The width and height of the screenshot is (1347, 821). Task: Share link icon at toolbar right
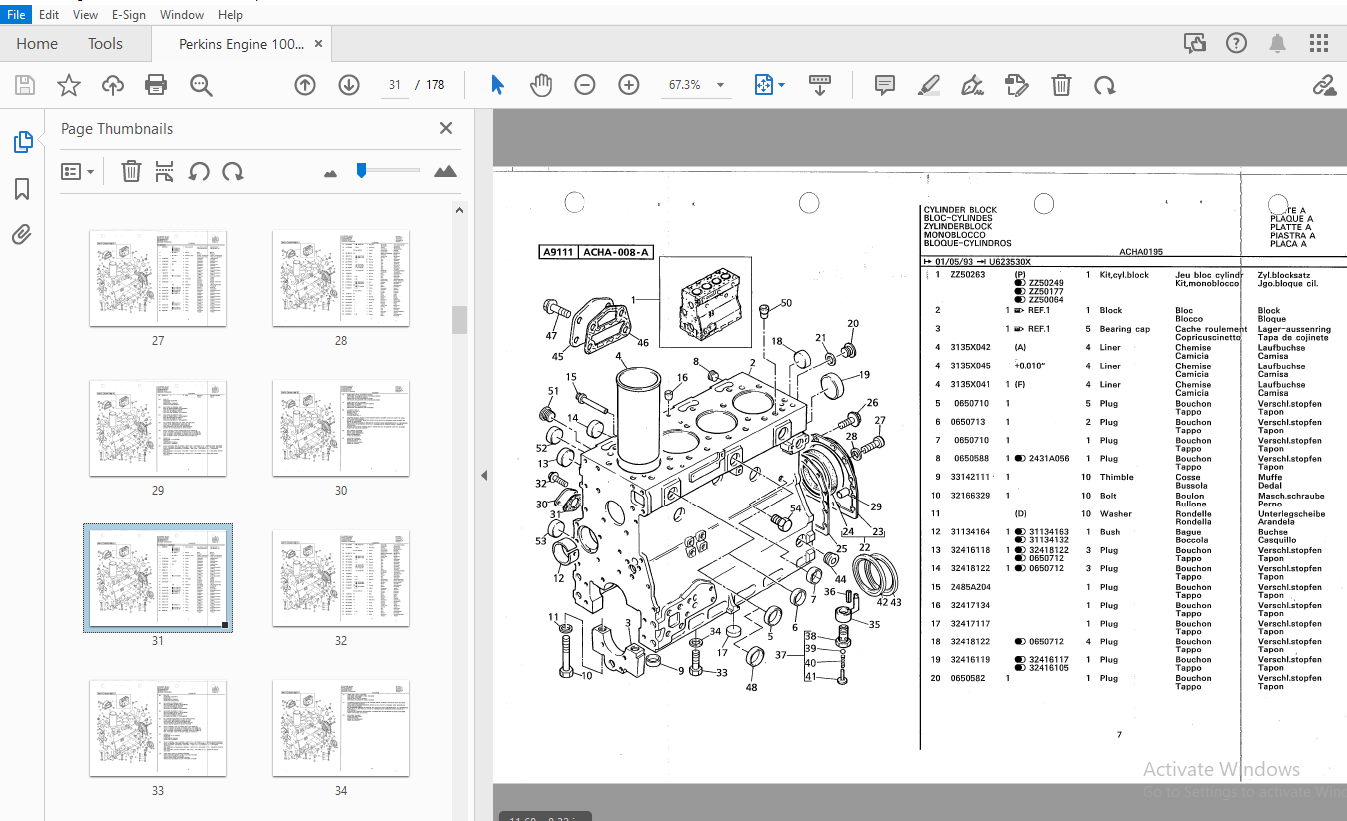1325,85
